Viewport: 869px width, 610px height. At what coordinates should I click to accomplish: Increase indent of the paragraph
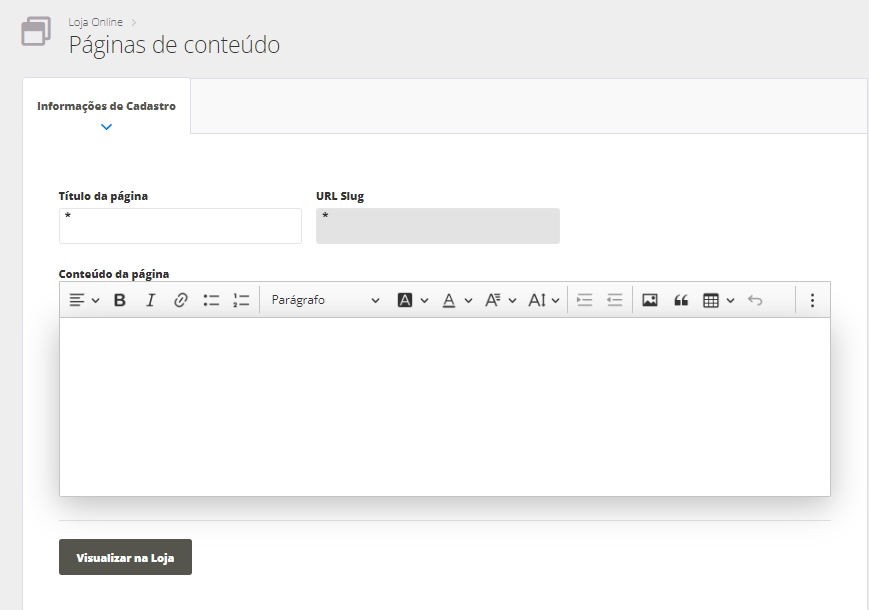(585, 300)
